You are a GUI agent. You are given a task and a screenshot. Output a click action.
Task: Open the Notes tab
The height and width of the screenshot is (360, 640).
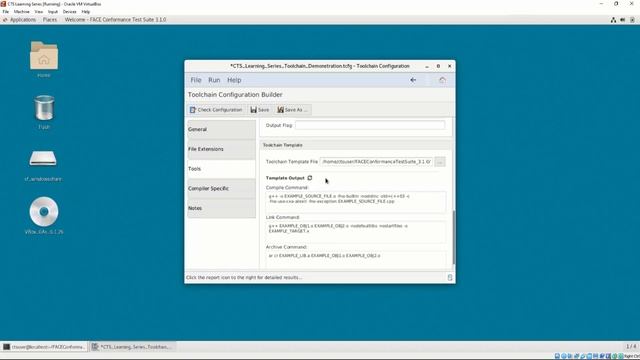(x=222, y=208)
